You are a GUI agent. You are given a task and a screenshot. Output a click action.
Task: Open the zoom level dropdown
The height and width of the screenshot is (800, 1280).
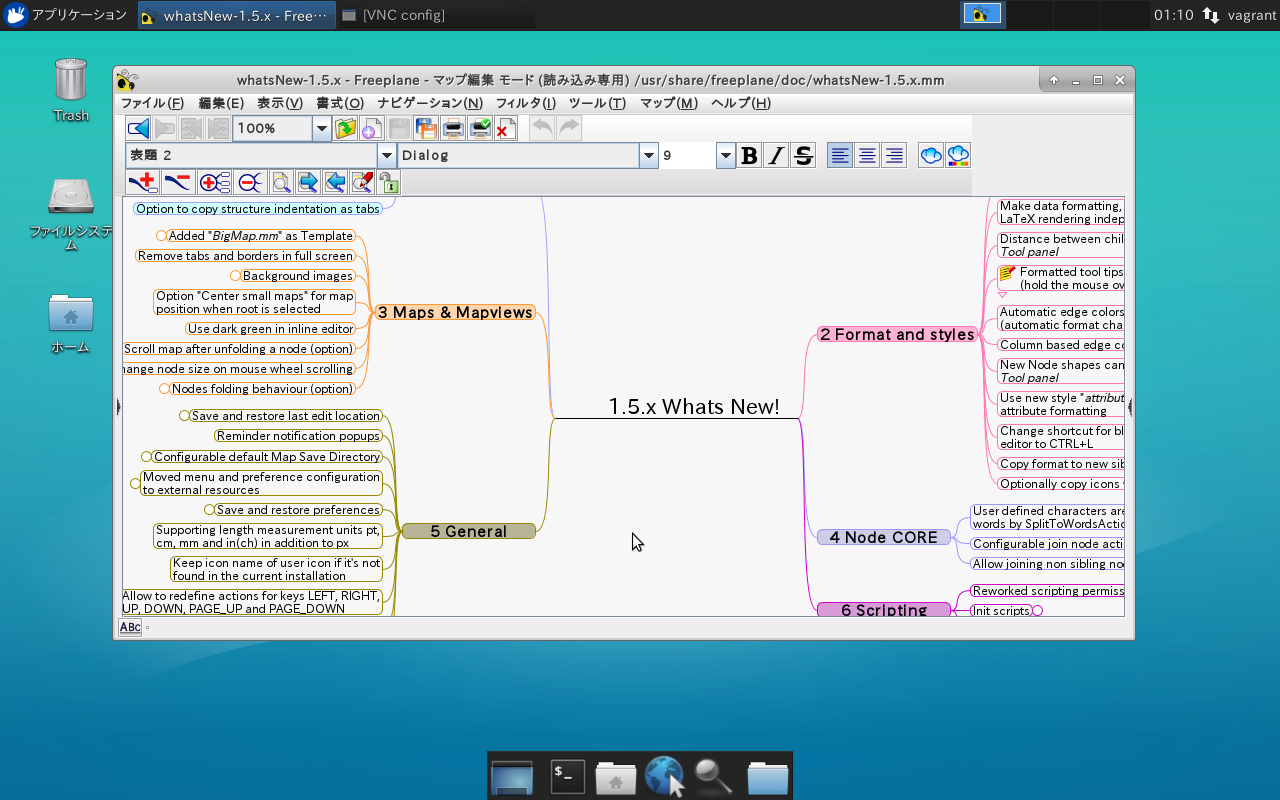(321, 128)
